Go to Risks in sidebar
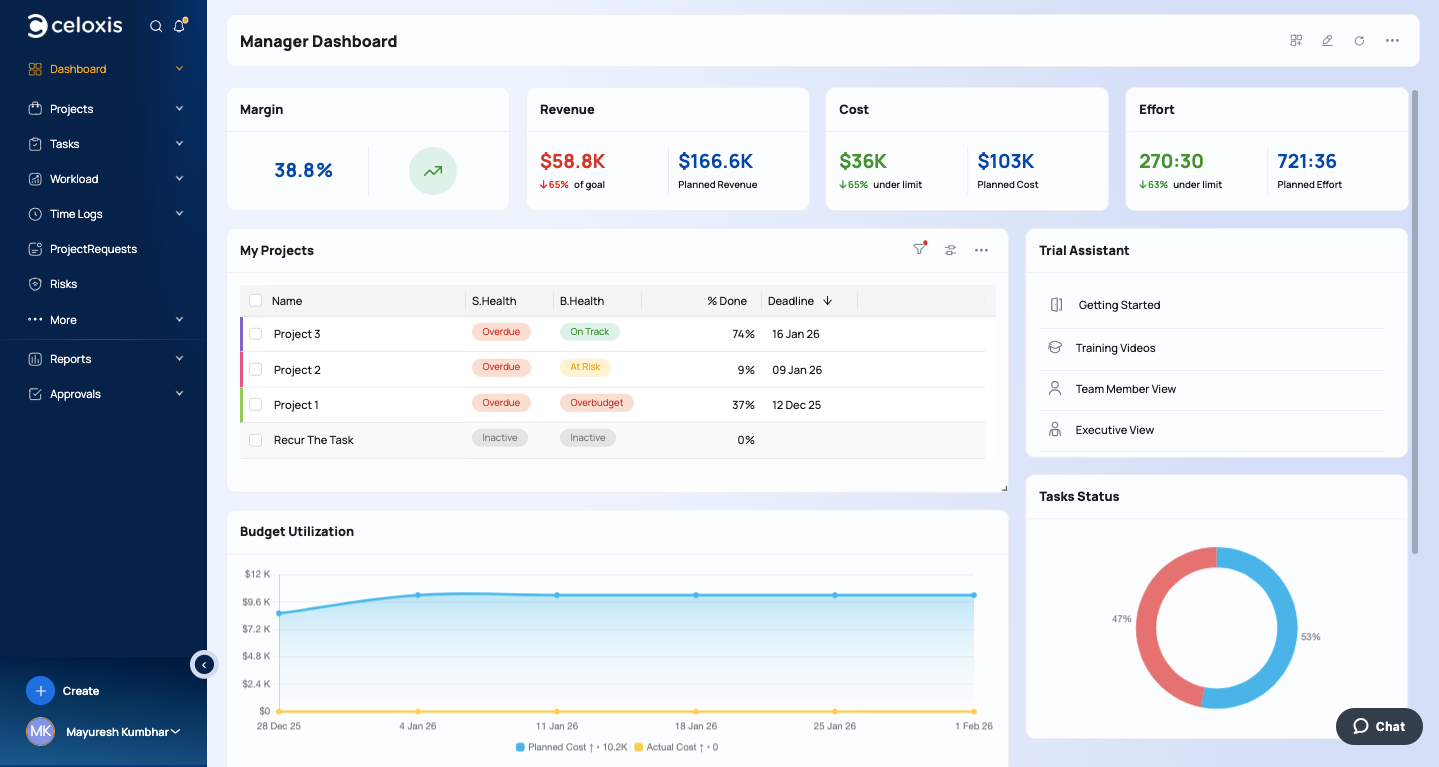Screen dimensions: 1439x767 63,284
